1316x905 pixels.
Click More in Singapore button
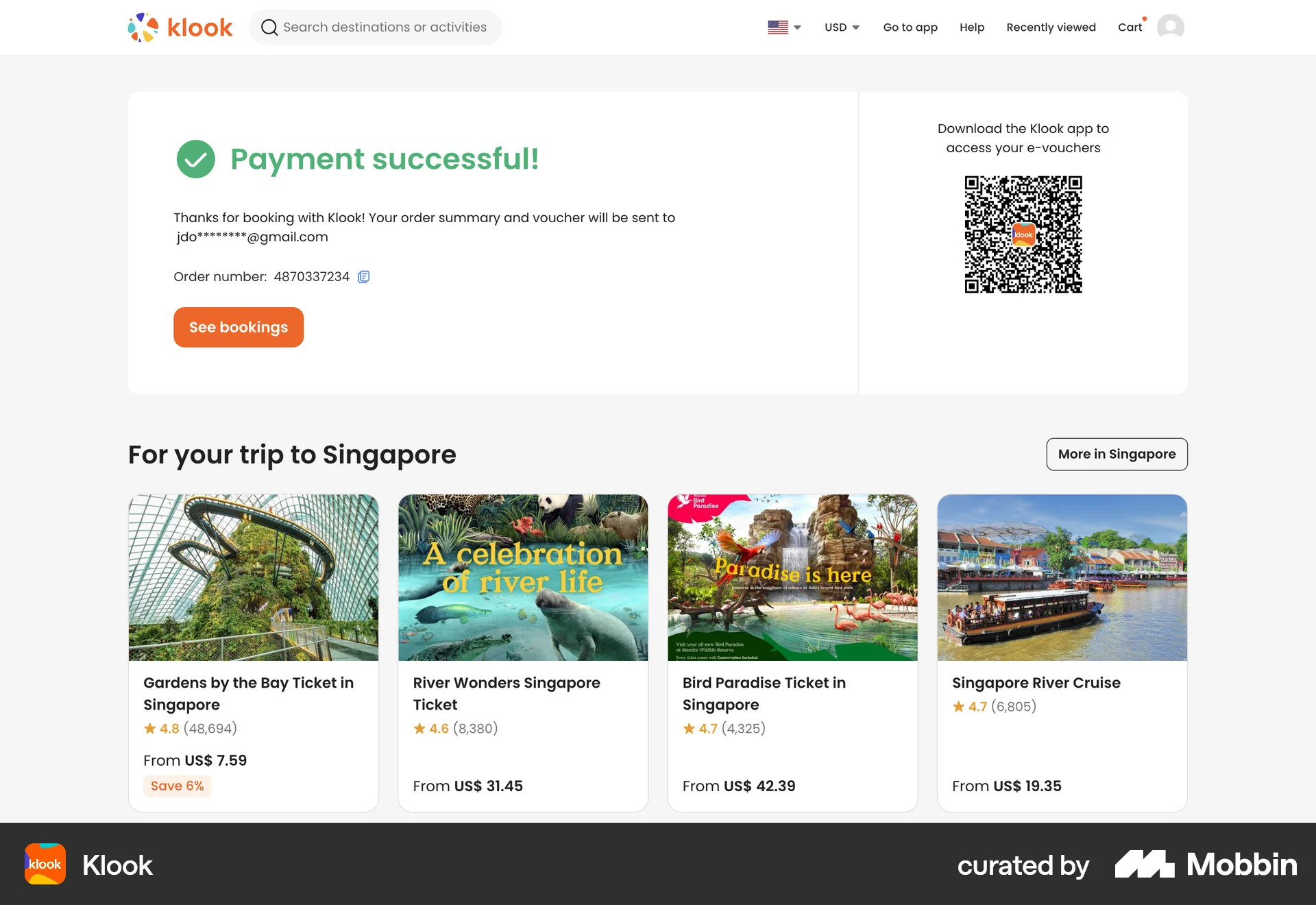click(x=1117, y=454)
